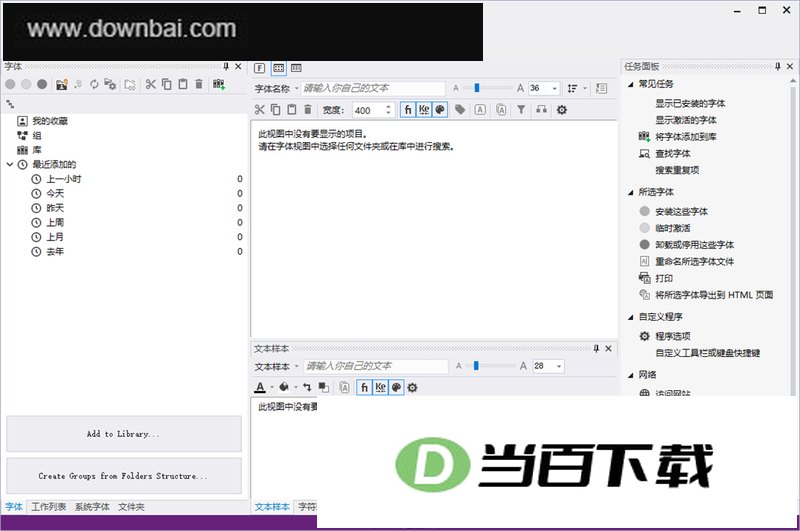Screen dimensions: 800x531
Task: Click the text wrap icon right of size 36
Action: coord(602,88)
